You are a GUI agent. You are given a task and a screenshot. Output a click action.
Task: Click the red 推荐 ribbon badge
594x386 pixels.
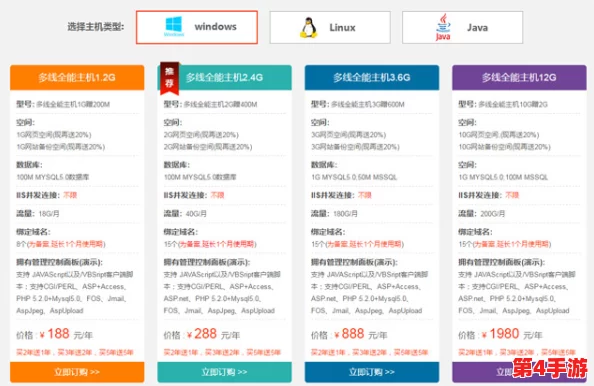point(169,78)
